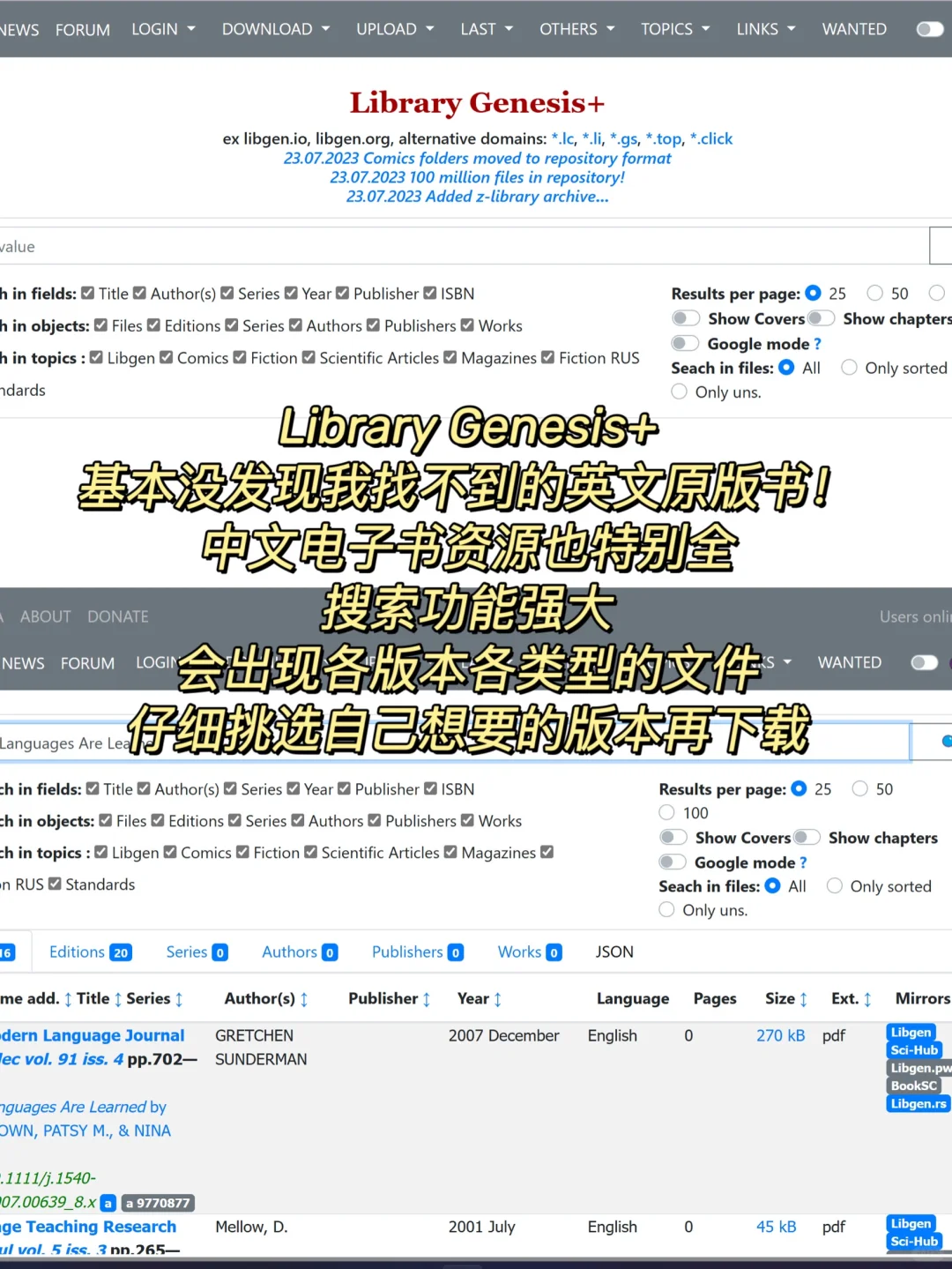
Task: Sort by time added arrow icon
Action: 68,1000
